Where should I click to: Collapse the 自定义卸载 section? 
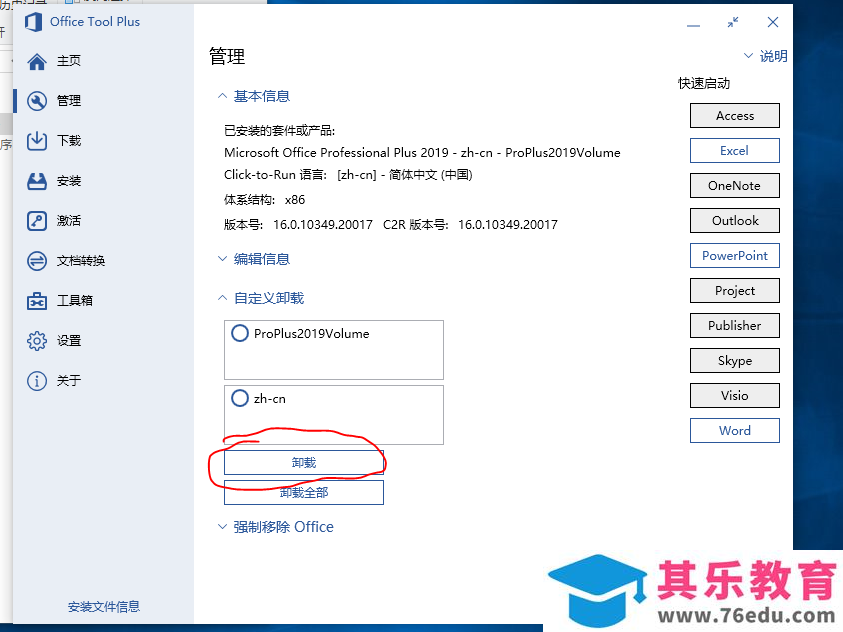[261, 298]
